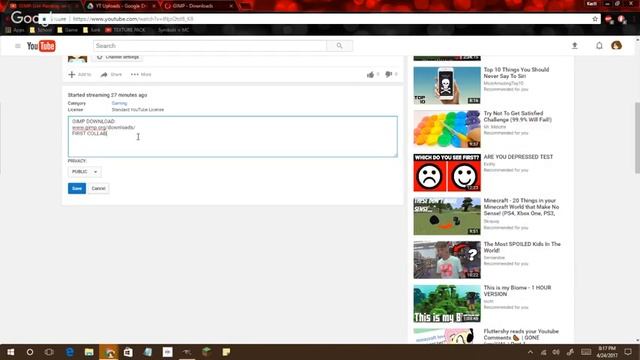Click the first red extension icon in Chrome toolbar
This screenshot has height=360, width=640.
609,19
